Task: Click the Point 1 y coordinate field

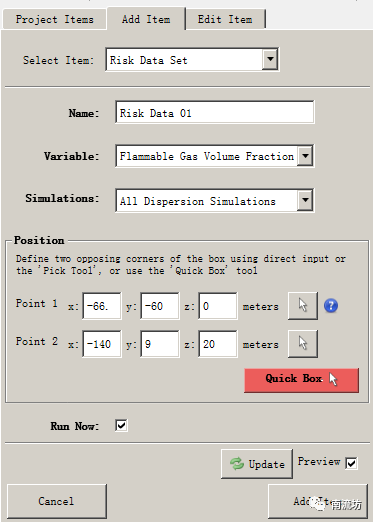Action: pos(160,306)
